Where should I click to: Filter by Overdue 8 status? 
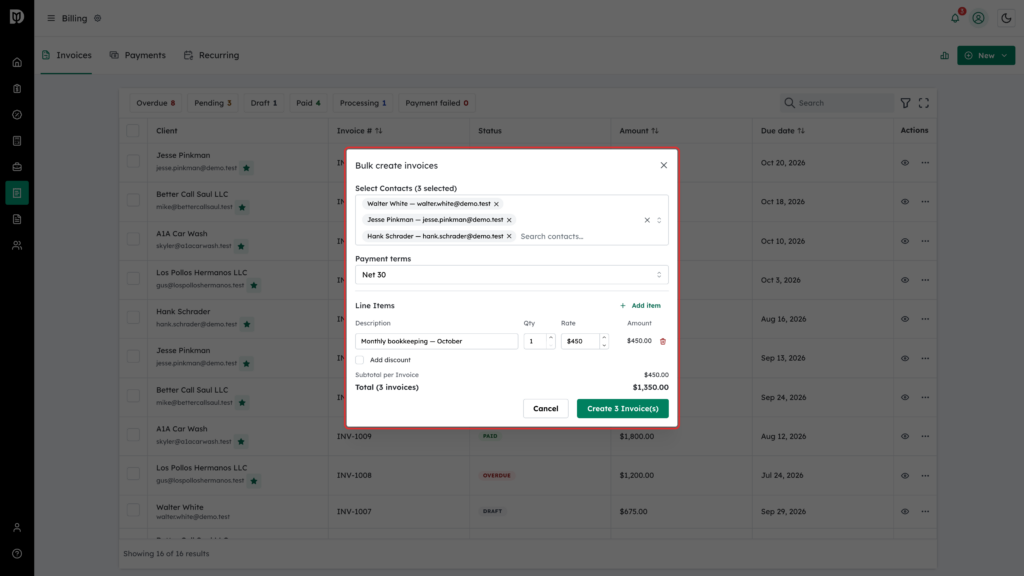pos(155,103)
